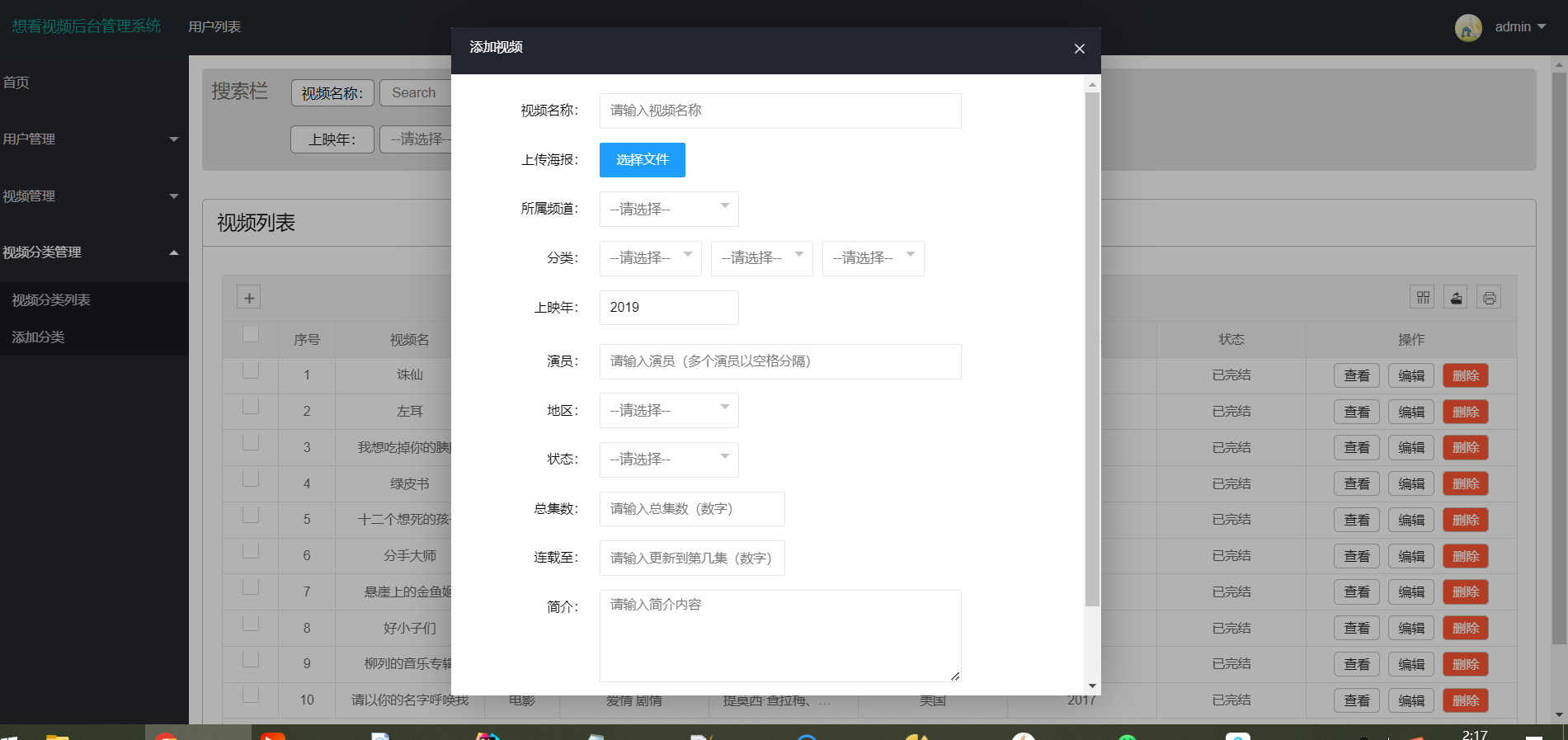Click 查看 for row 4 绿皮书
This screenshot has height=740, width=1568.
pos(1357,483)
